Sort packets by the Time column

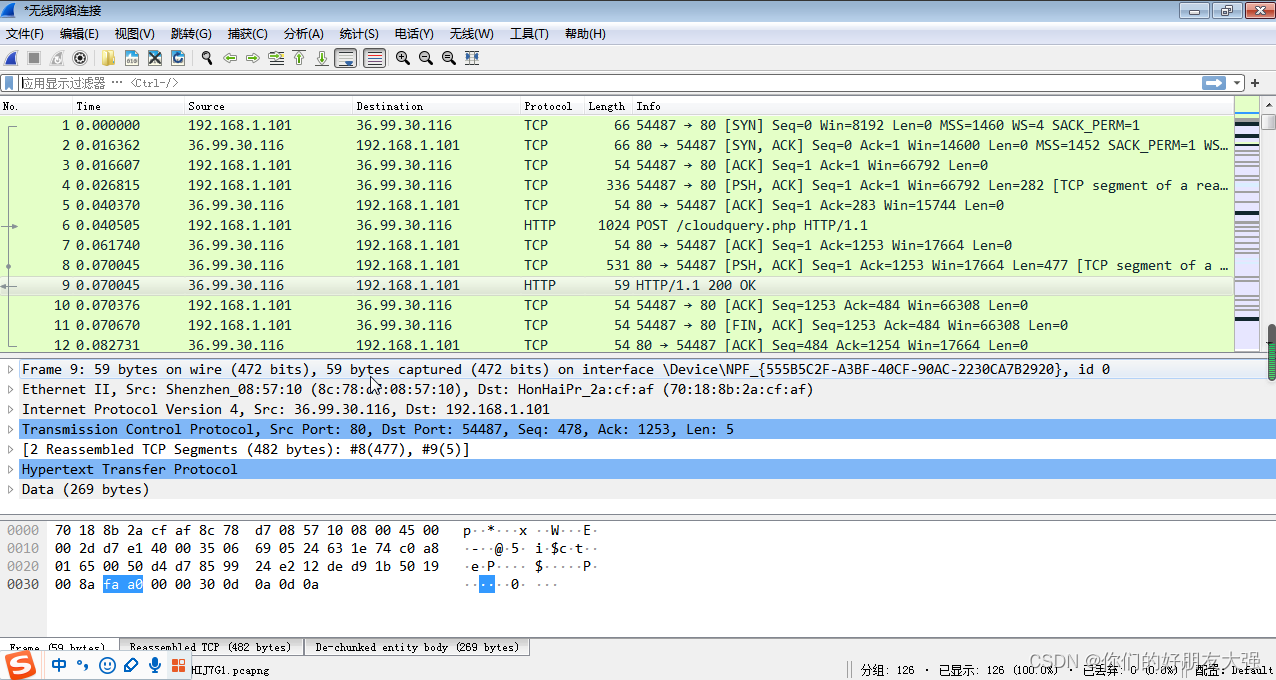[x=128, y=106]
